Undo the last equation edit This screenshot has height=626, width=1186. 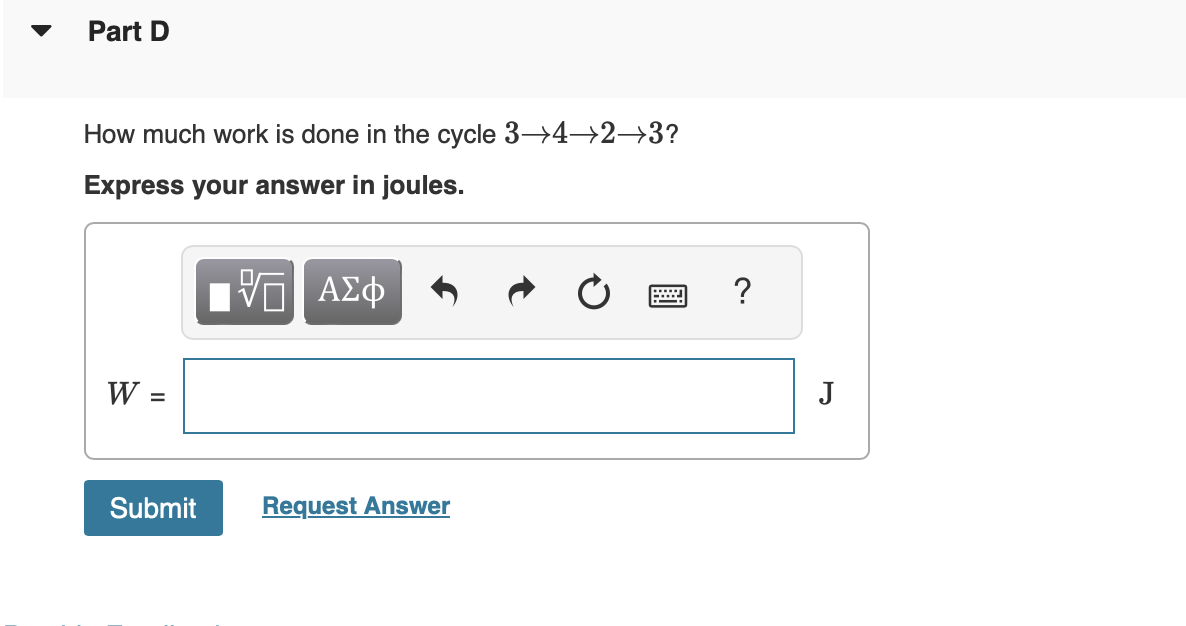point(445,291)
